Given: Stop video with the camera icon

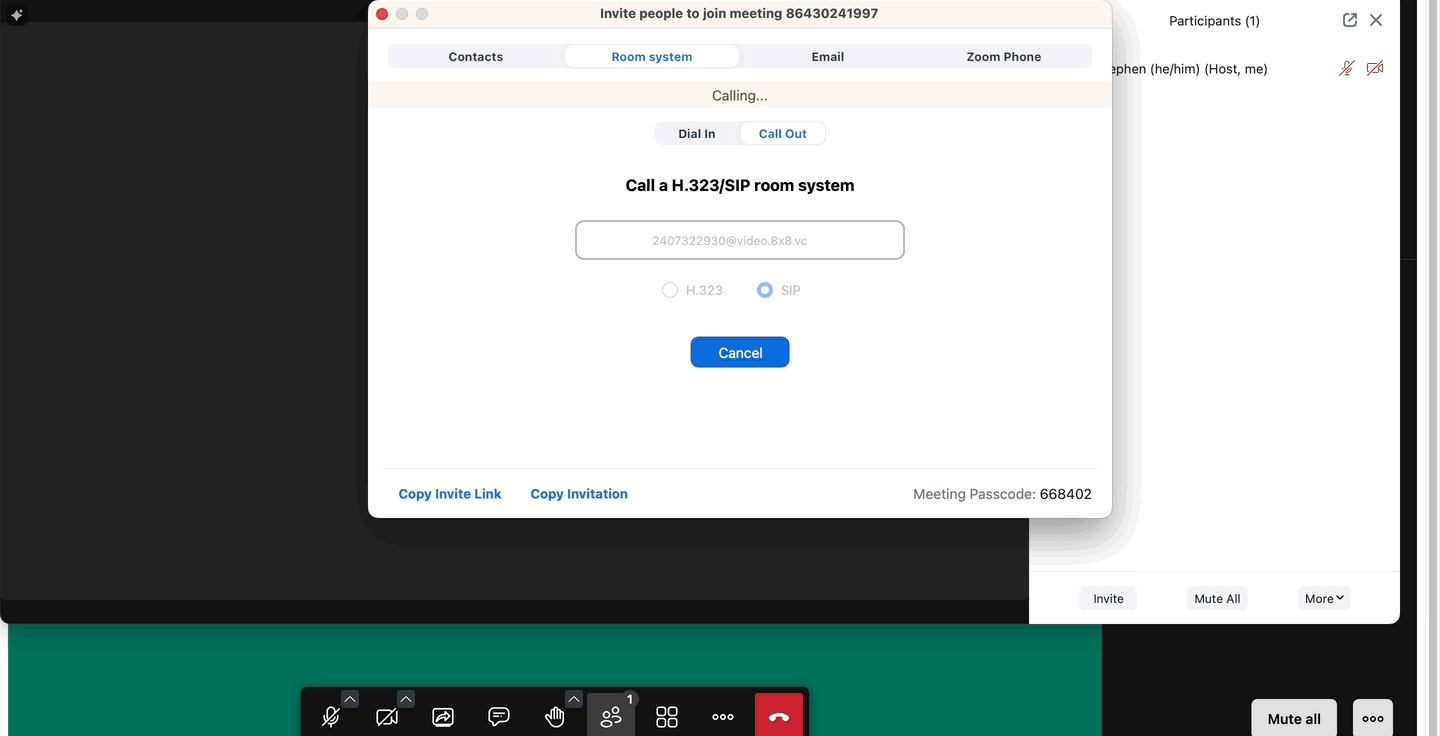Looking at the screenshot, I should tap(387, 716).
